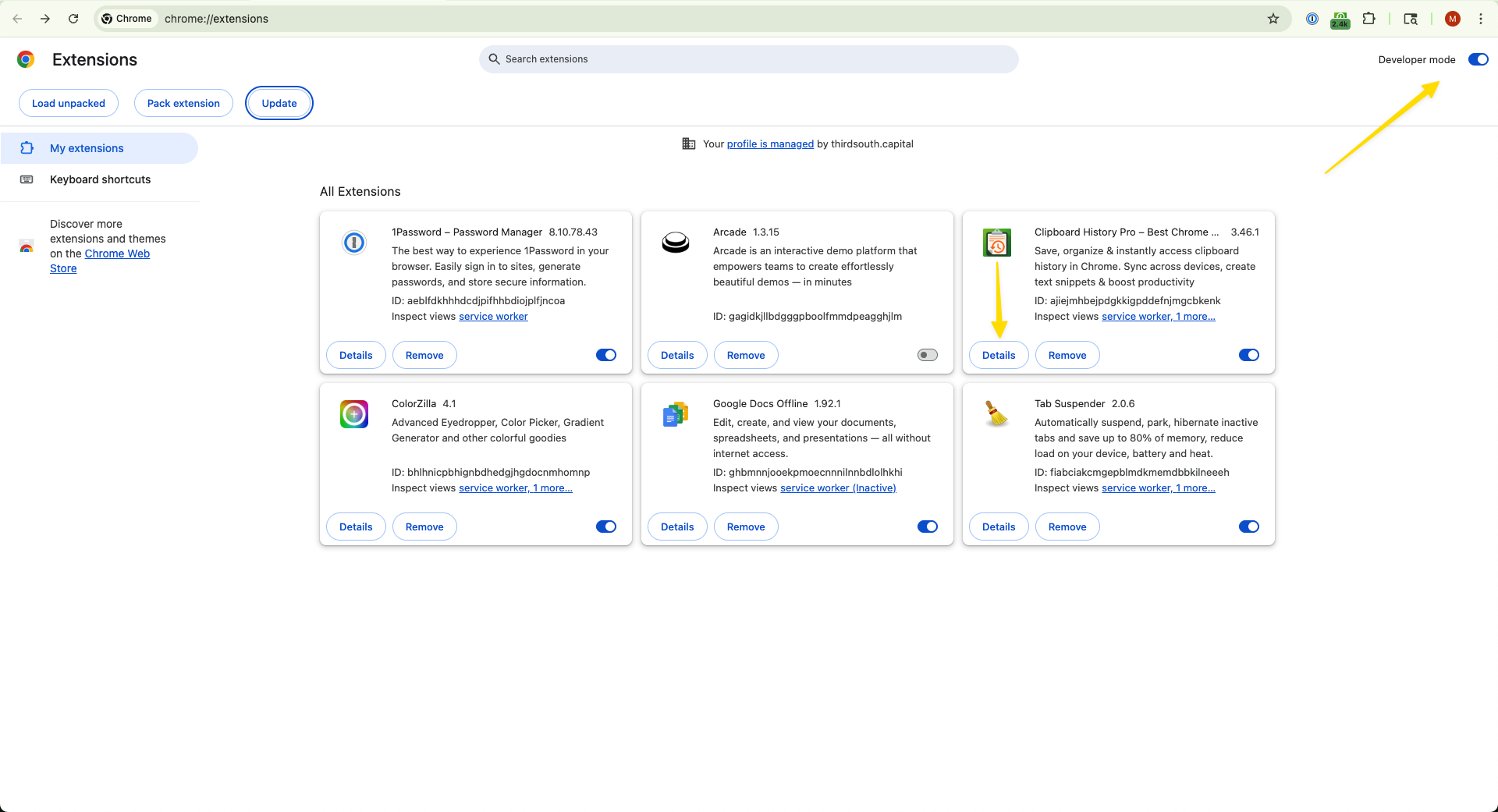Click the managed profile building icon
Image resolution: width=1498 pixels, height=812 pixels.
click(689, 144)
